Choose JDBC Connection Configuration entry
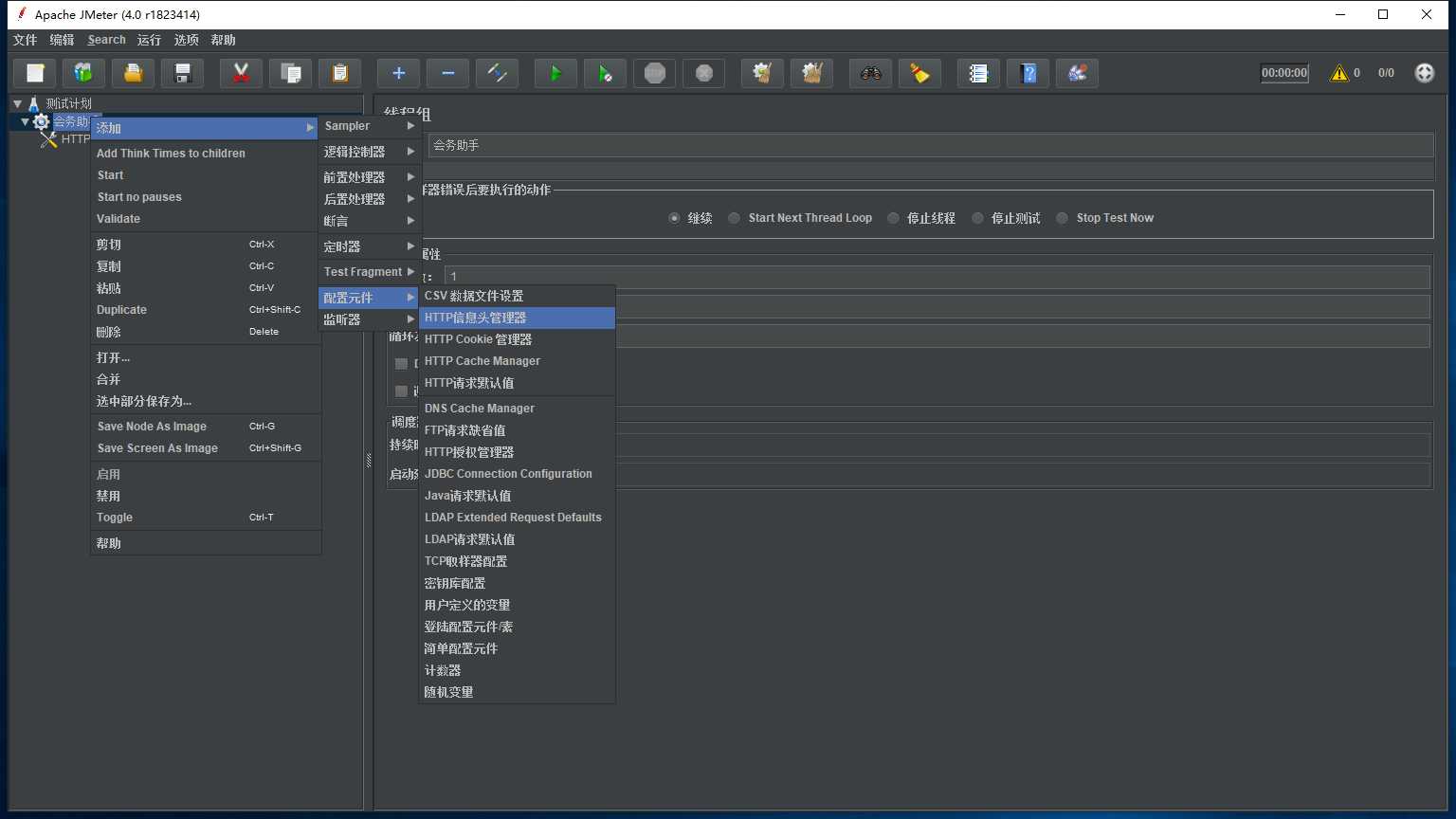Viewport: 1456px width, 819px height. tap(518, 474)
